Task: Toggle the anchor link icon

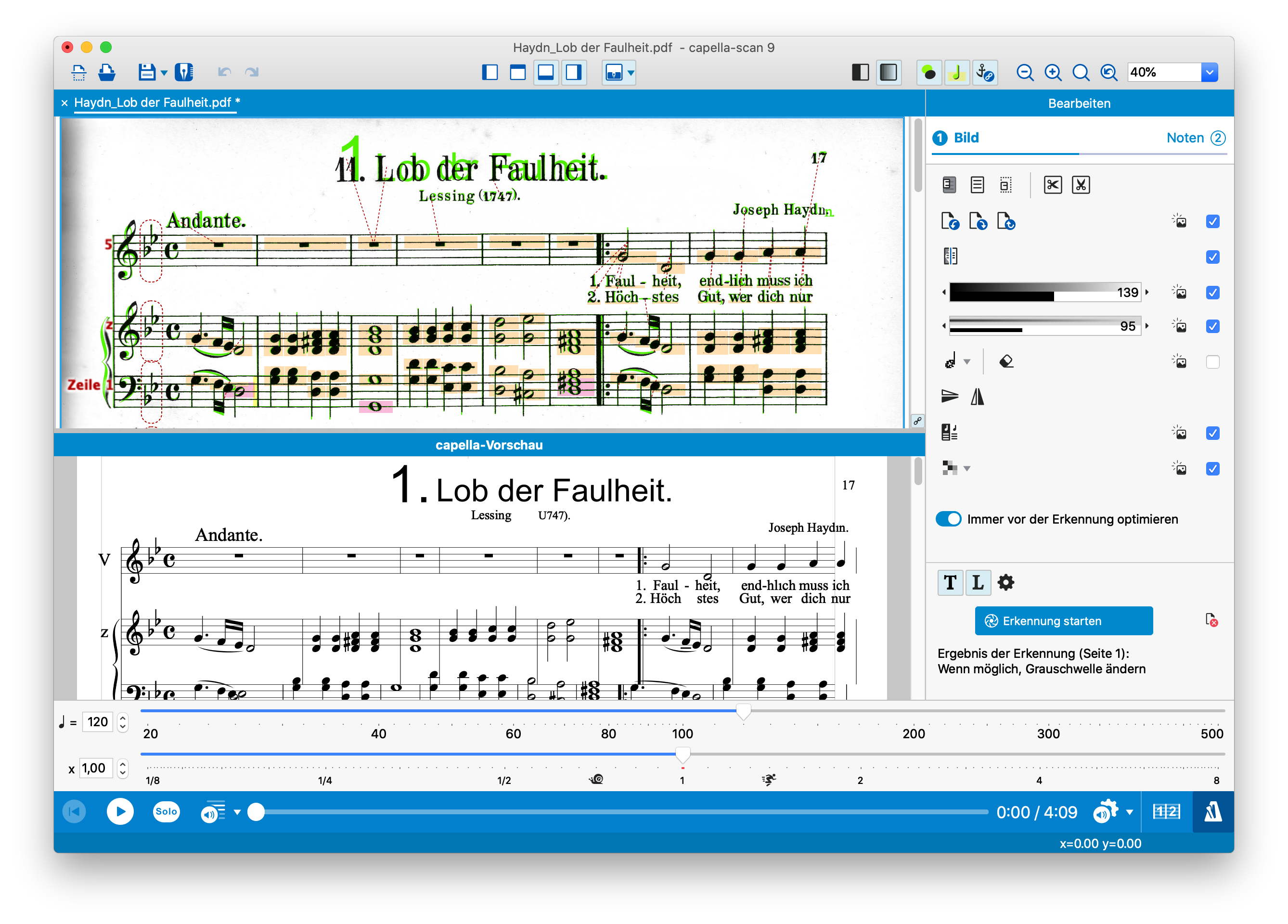Action: coord(985,73)
